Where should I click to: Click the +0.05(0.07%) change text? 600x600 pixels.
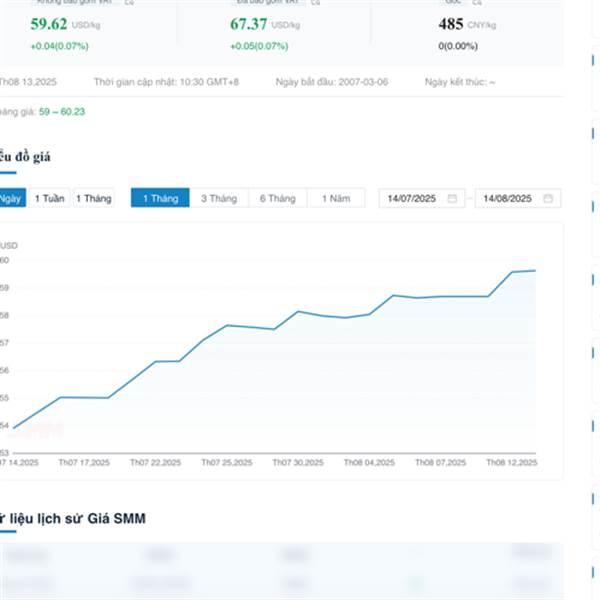point(259,46)
